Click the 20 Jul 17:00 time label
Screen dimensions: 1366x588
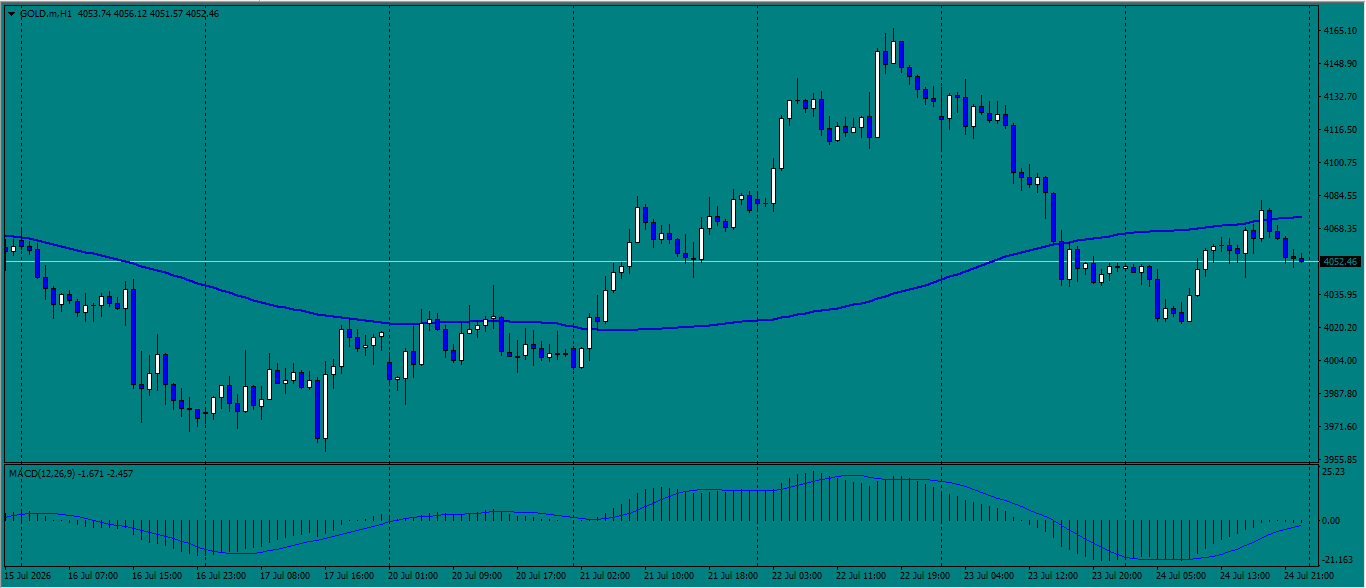542,577
